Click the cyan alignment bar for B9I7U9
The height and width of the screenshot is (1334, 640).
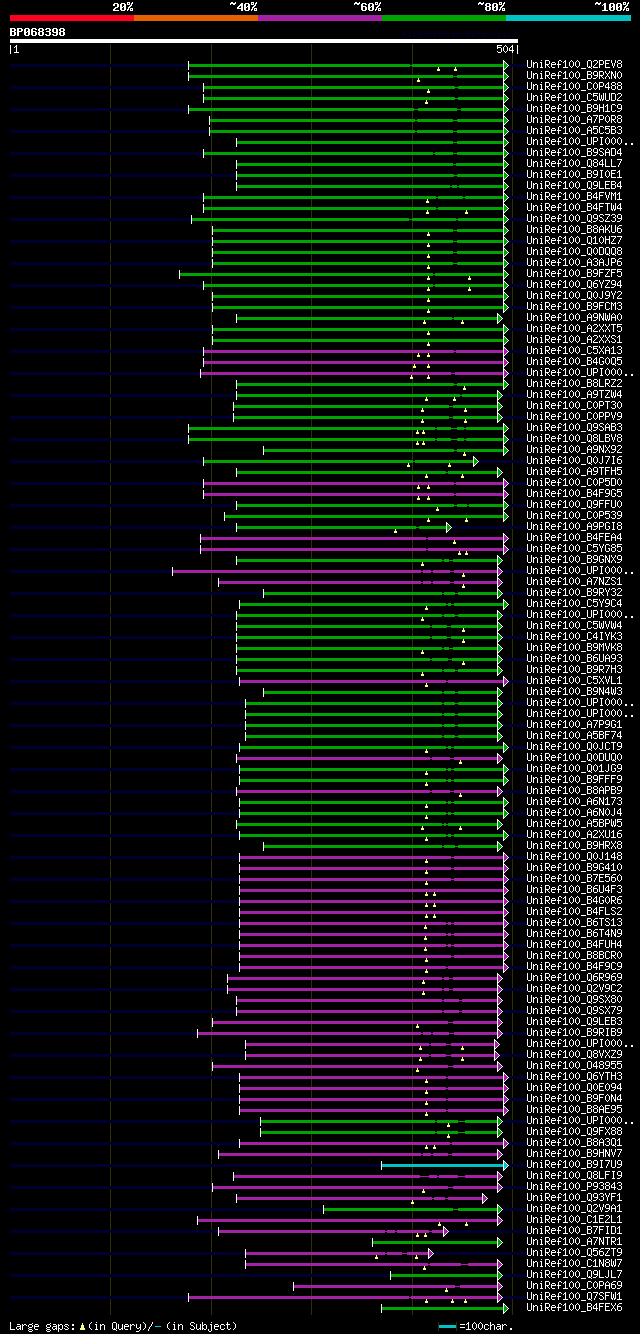click(x=444, y=1165)
